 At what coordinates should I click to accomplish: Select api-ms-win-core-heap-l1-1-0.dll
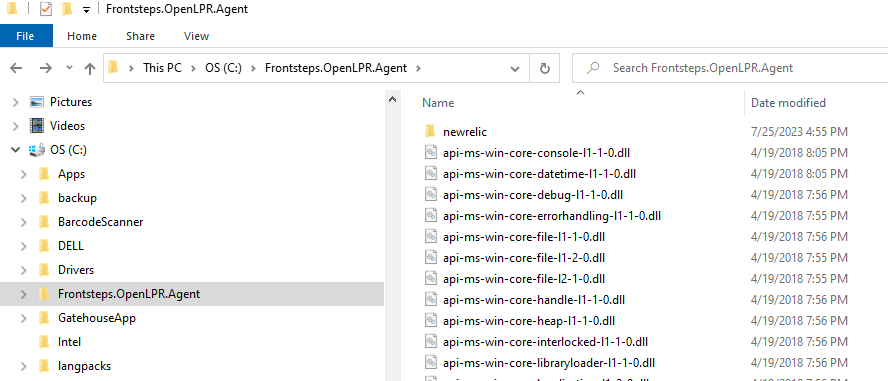click(x=529, y=320)
